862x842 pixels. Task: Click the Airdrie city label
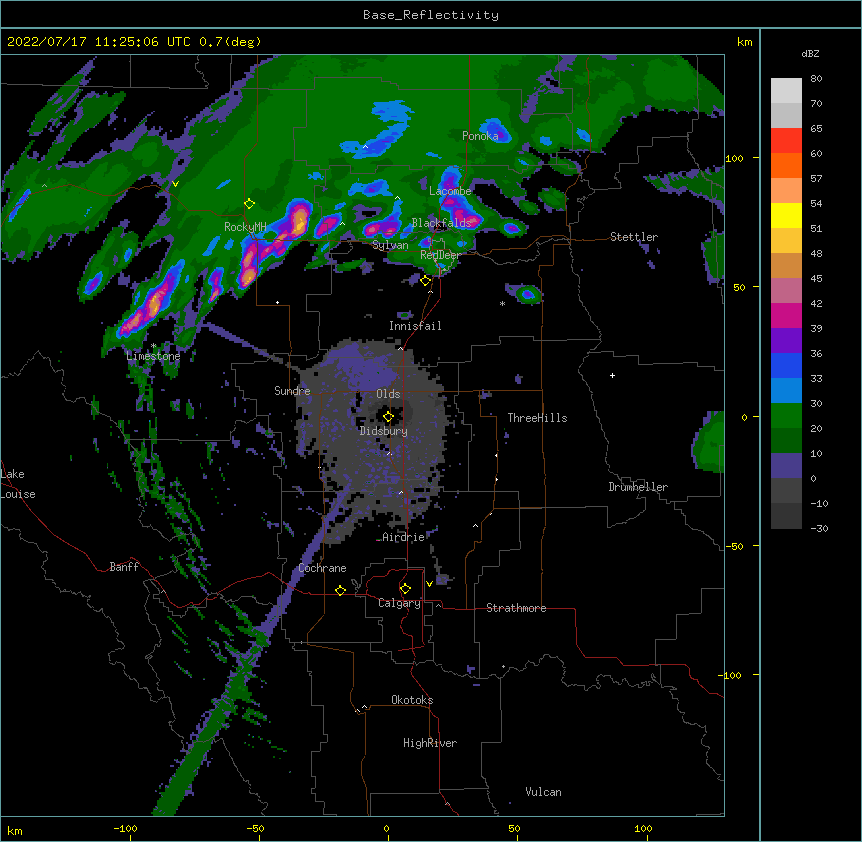point(404,537)
